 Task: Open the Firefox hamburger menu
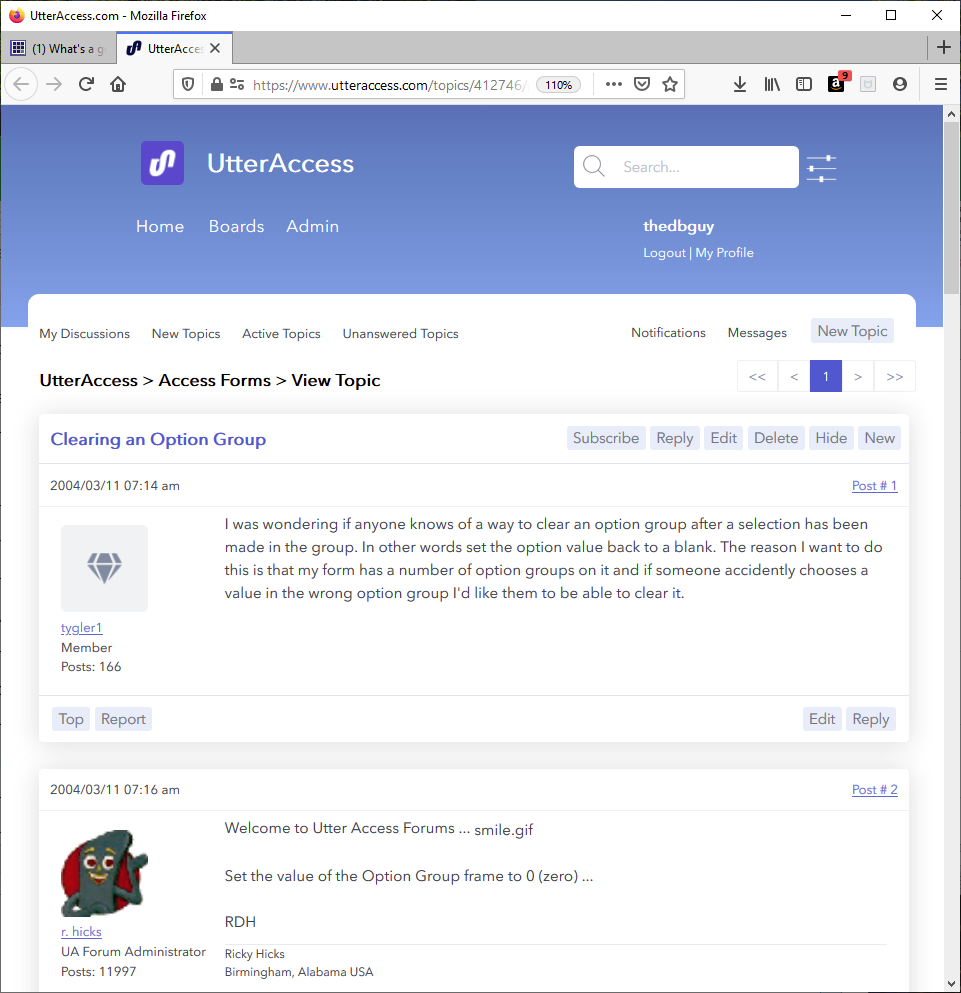[x=941, y=84]
